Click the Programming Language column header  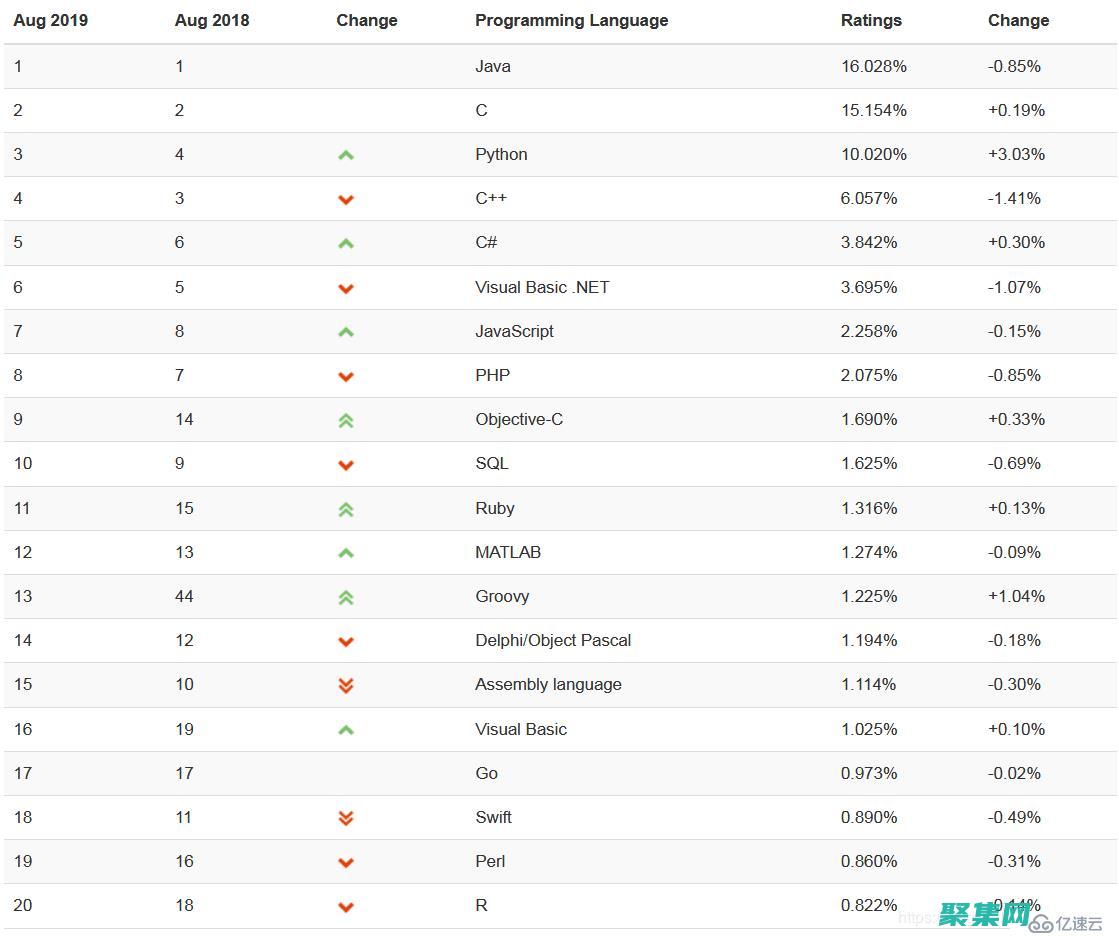click(x=571, y=20)
